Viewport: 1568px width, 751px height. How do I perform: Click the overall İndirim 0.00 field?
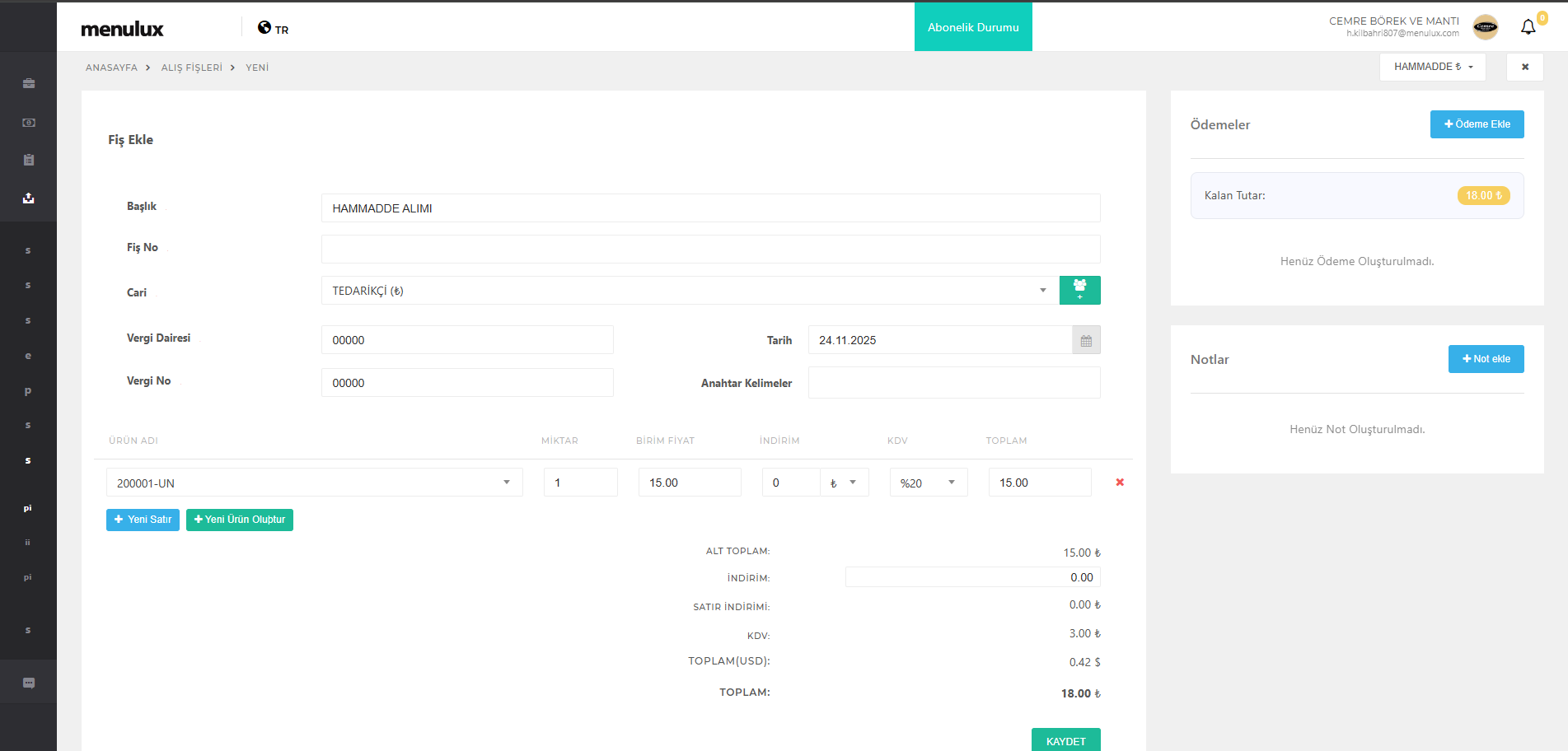tap(973, 577)
